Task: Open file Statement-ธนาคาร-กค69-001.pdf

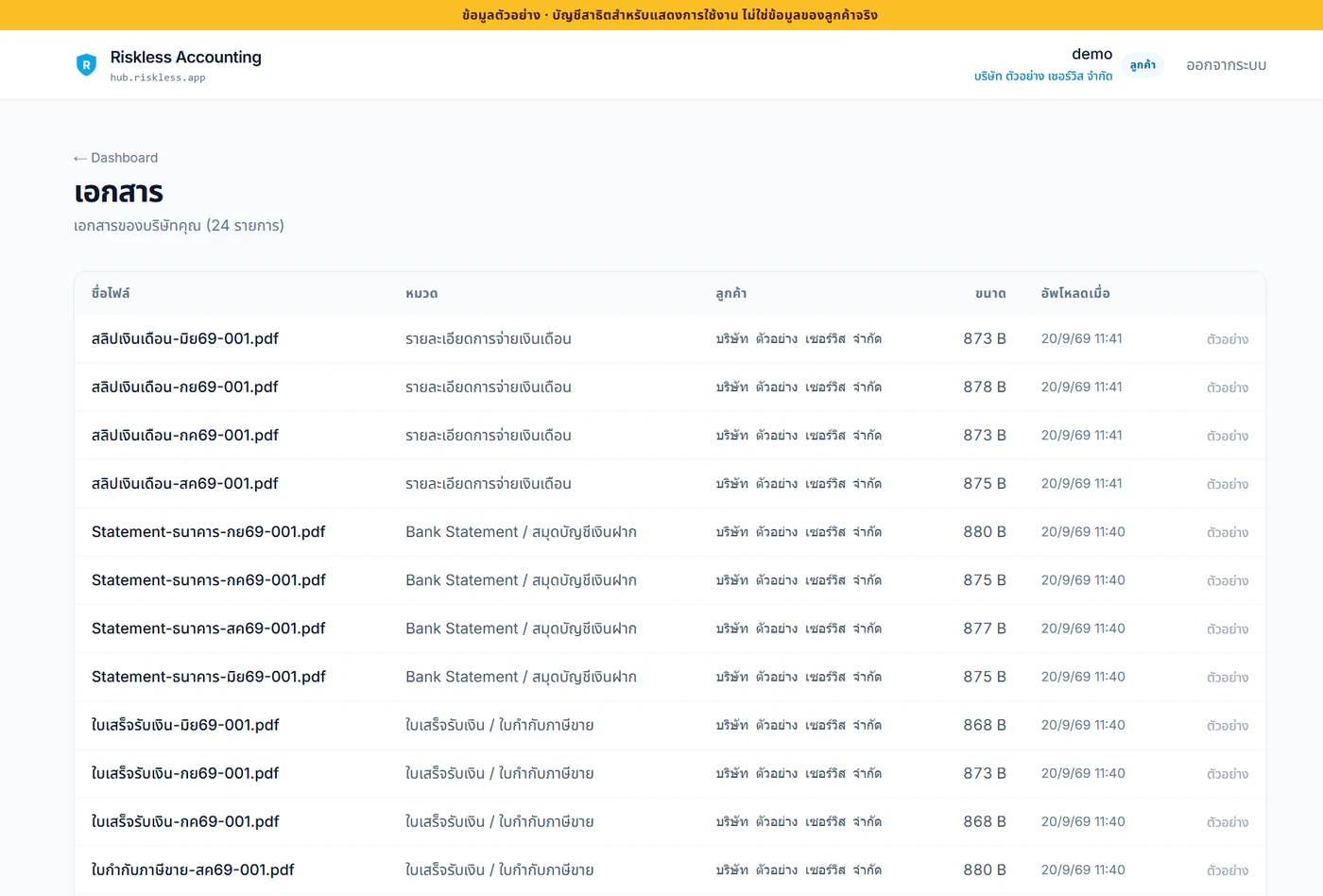Action: pos(209,580)
